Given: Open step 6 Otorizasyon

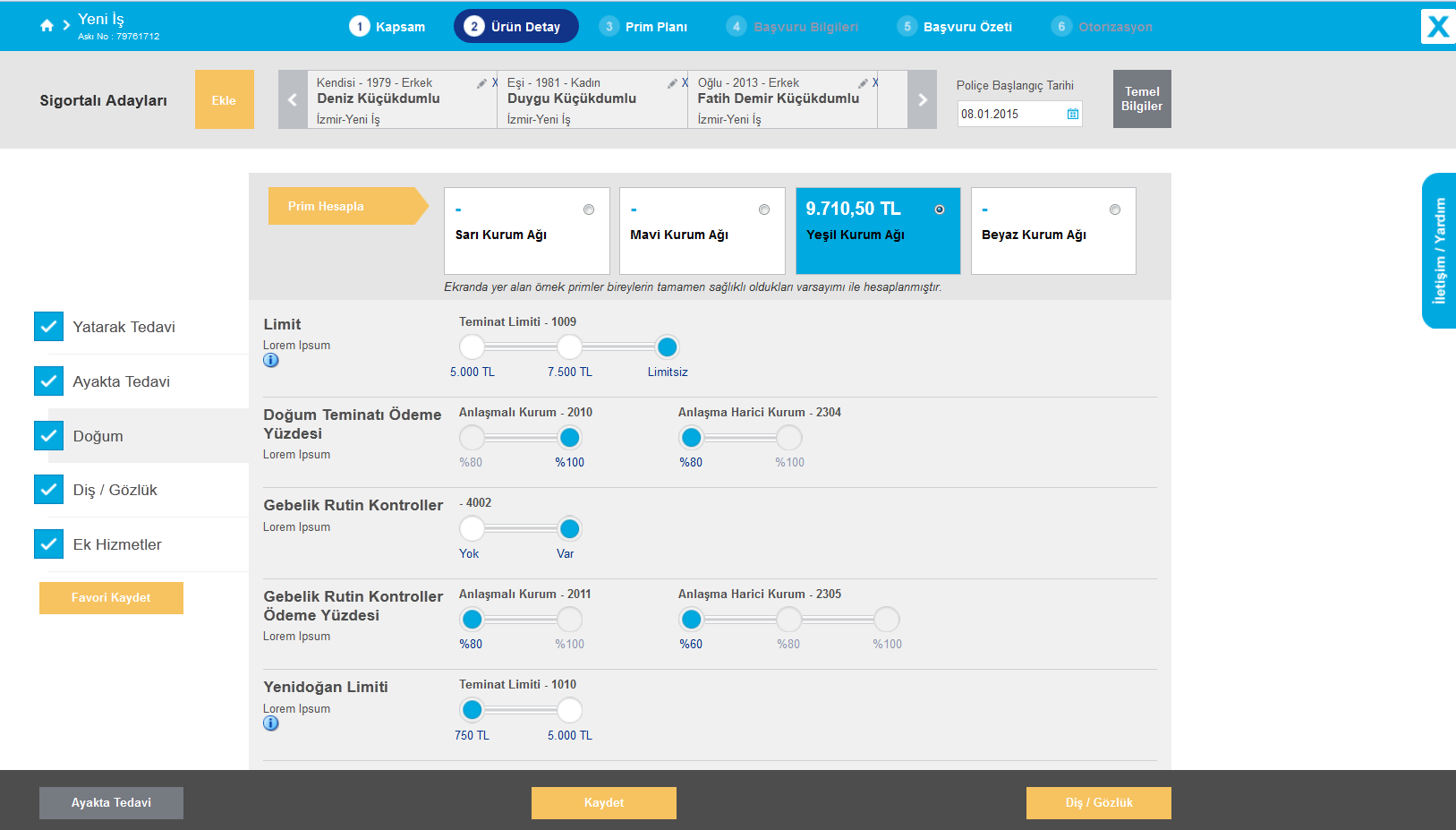Looking at the screenshot, I should (1102, 27).
